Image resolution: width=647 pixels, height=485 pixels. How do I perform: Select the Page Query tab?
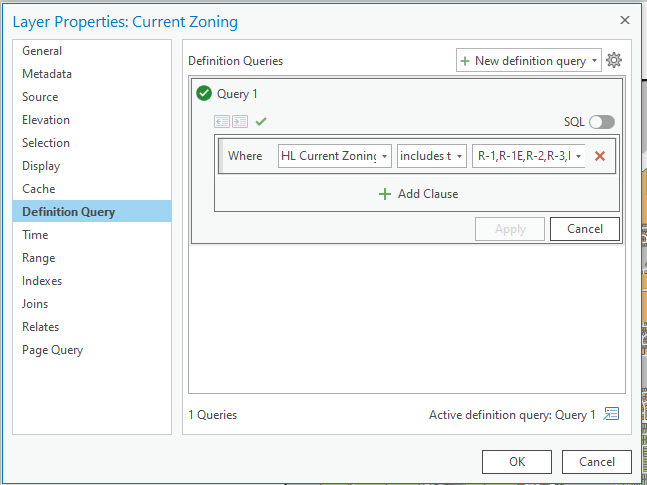(x=92, y=350)
